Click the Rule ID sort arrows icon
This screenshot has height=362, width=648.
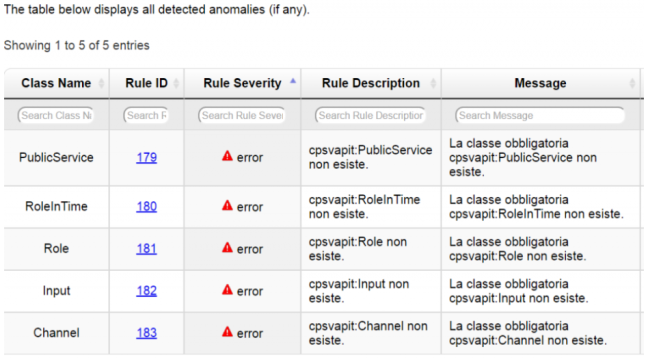pyautogui.click(x=176, y=83)
